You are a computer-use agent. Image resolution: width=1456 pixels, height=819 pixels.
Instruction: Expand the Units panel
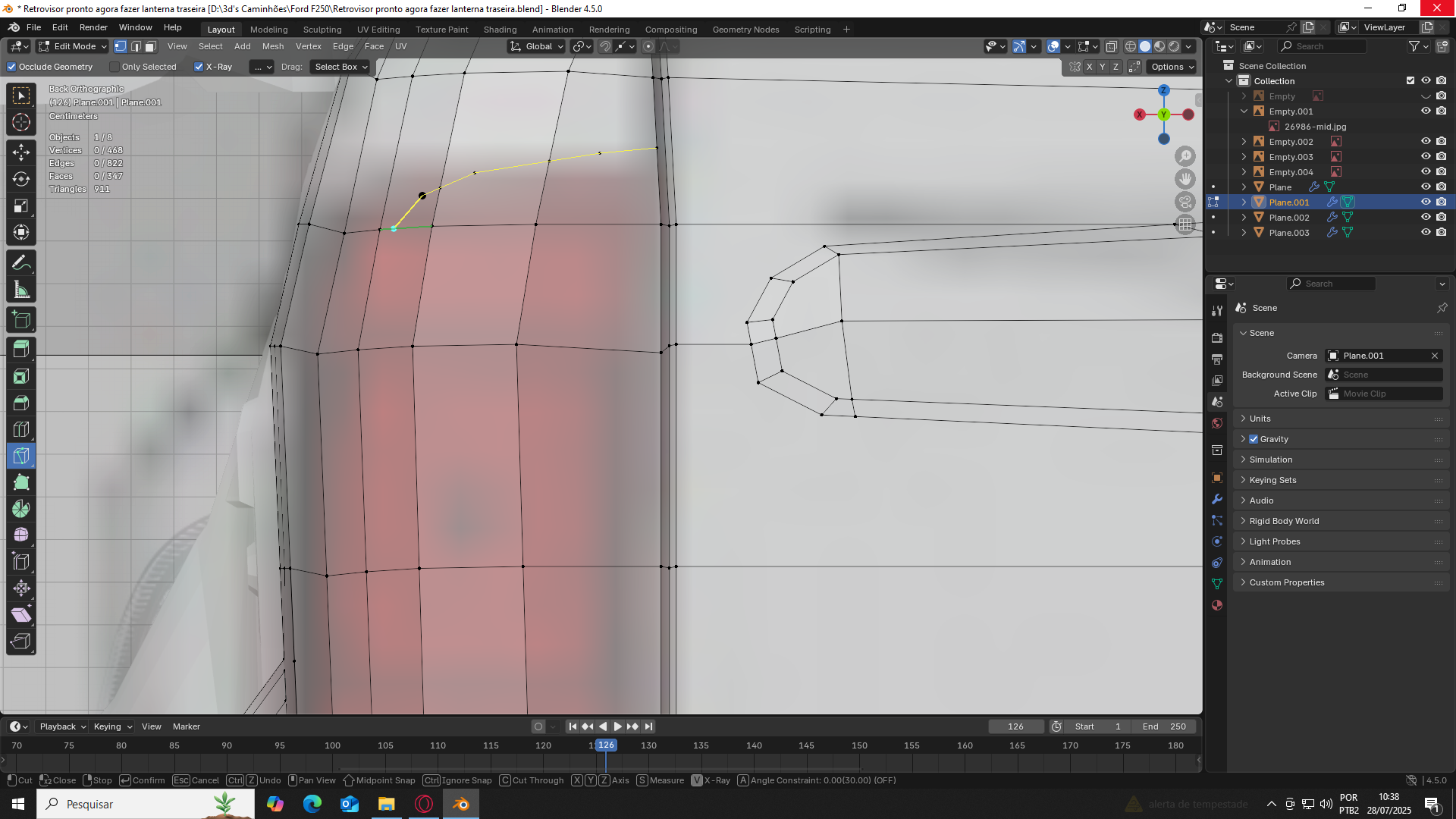click(1260, 419)
